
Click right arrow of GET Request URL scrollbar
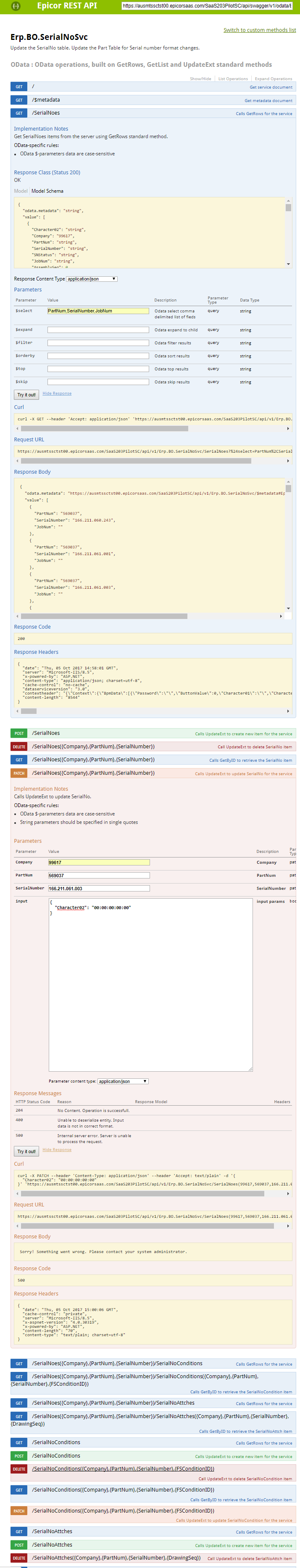click(x=288, y=461)
